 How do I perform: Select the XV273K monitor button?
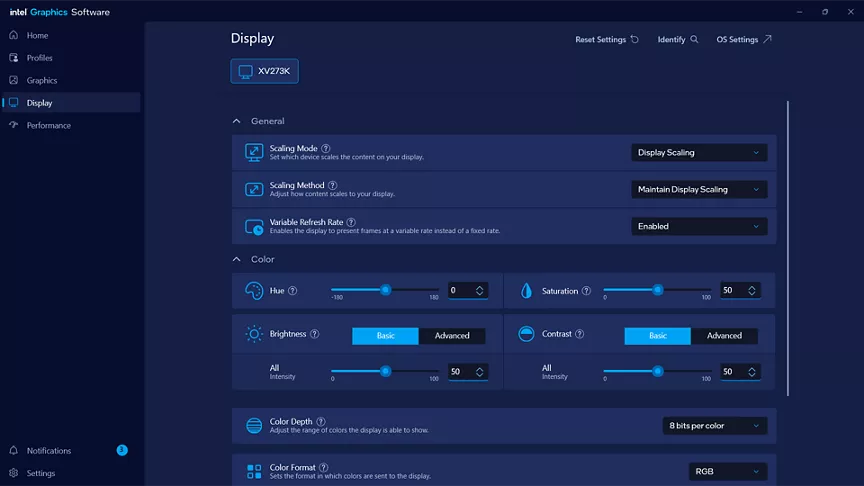tap(265, 71)
